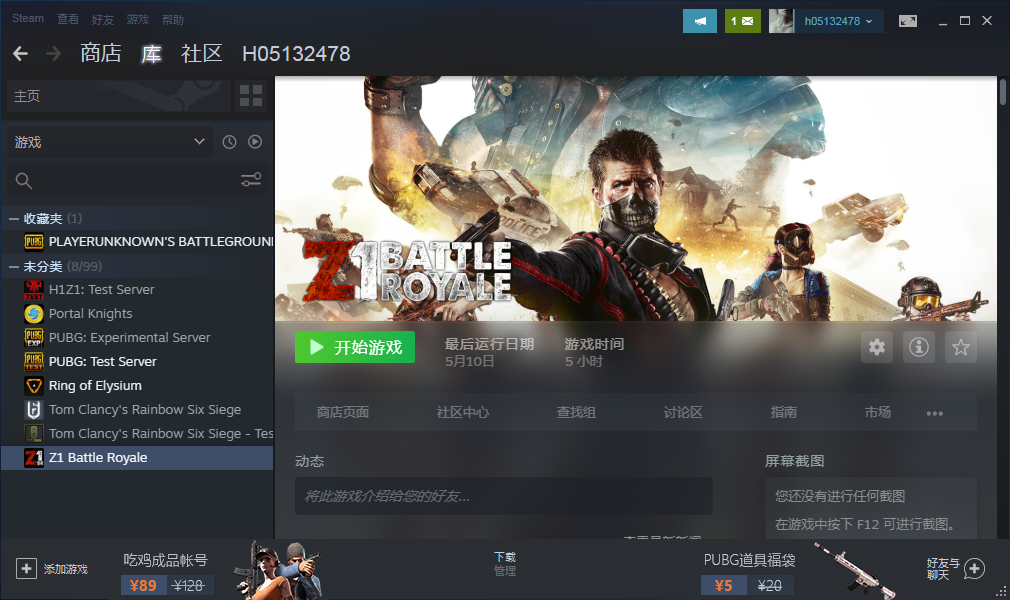Open the 游戏 menu in menu bar

click(x=137, y=19)
